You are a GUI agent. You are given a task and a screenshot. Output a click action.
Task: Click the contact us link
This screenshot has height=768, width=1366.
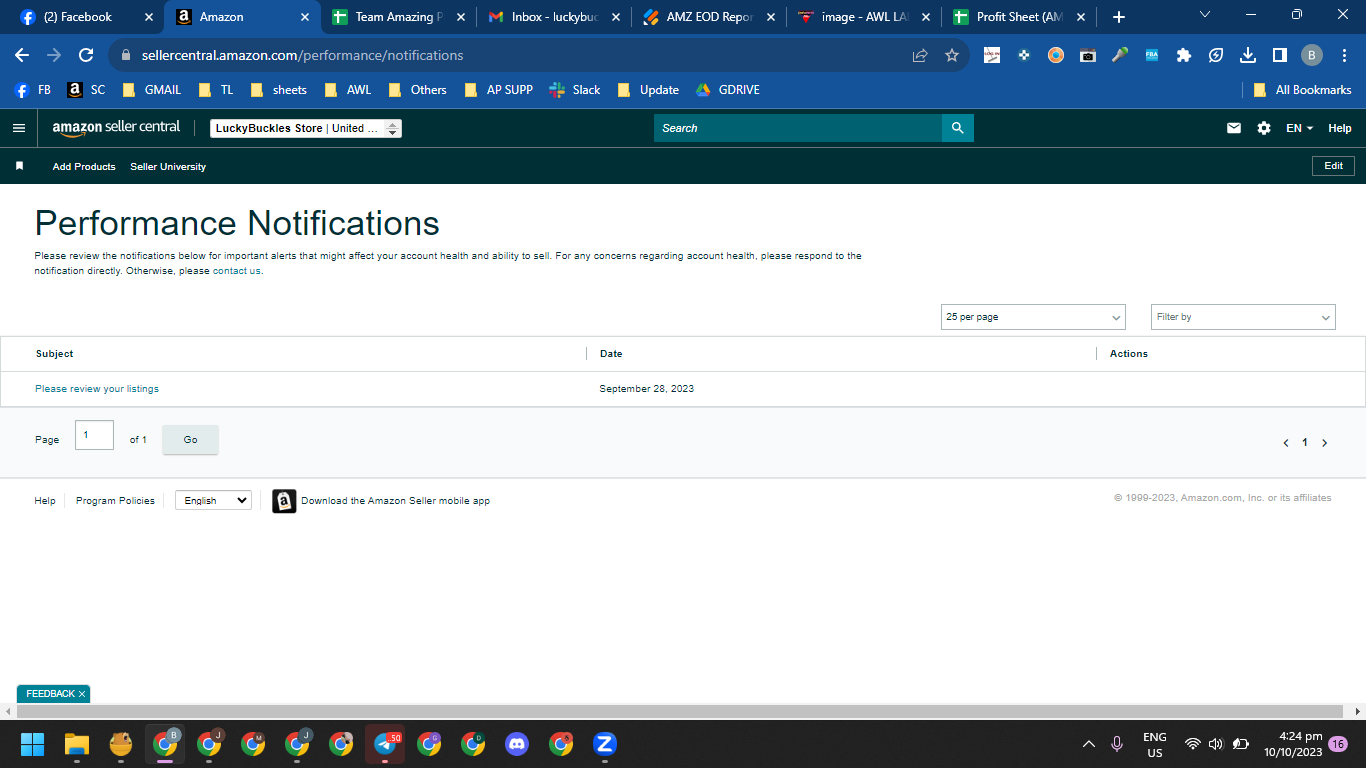point(237,271)
